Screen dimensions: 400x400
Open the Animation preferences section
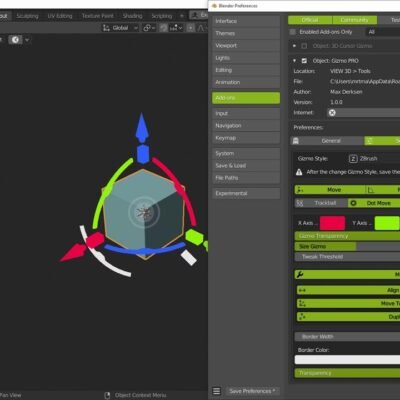click(246, 82)
